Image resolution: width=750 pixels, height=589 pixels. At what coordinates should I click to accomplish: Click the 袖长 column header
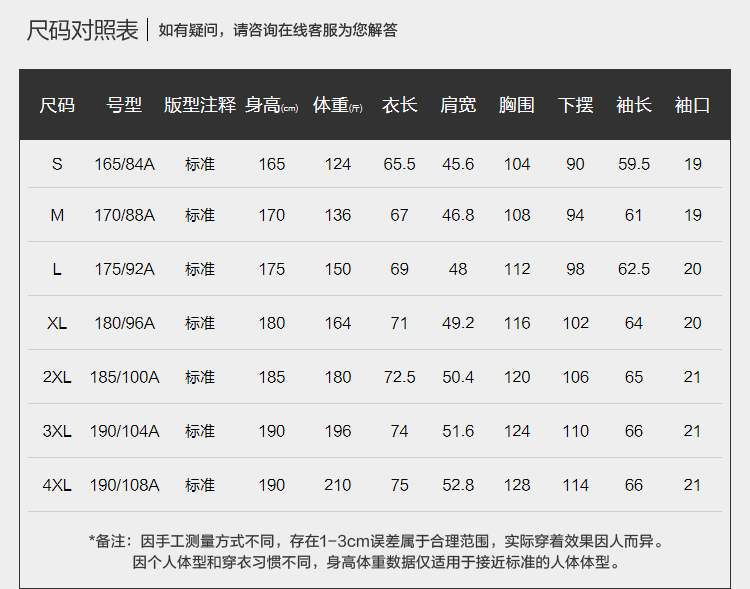click(634, 105)
